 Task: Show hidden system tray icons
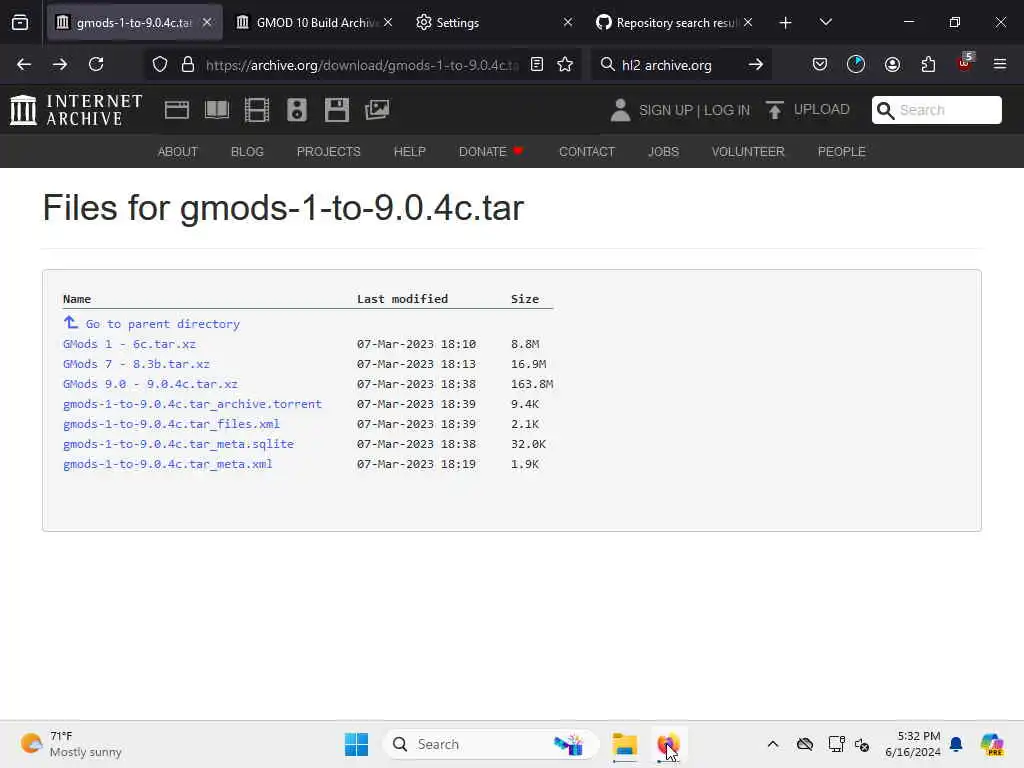coord(773,744)
